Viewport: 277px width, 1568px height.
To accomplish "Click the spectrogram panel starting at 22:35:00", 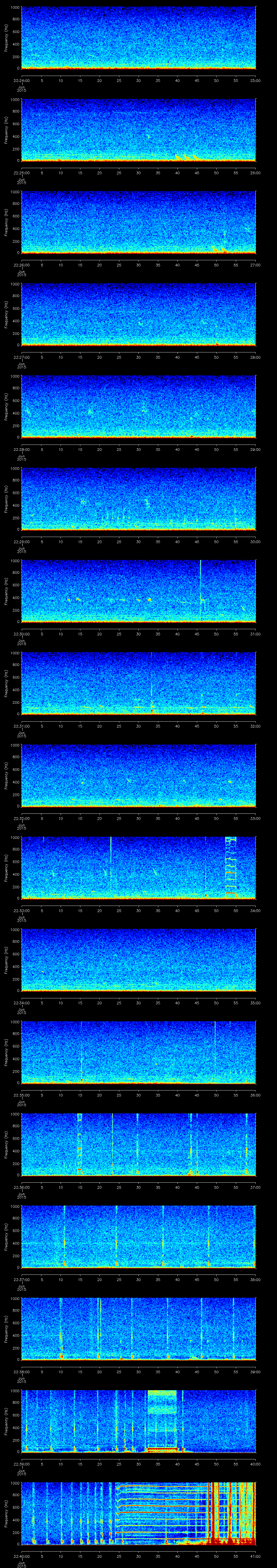I will pyautogui.click(x=139, y=1052).
